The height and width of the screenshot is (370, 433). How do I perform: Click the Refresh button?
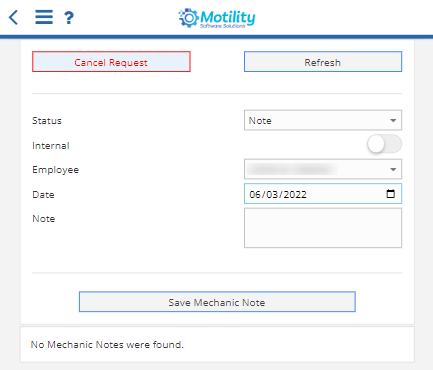[x=323, y=62]
